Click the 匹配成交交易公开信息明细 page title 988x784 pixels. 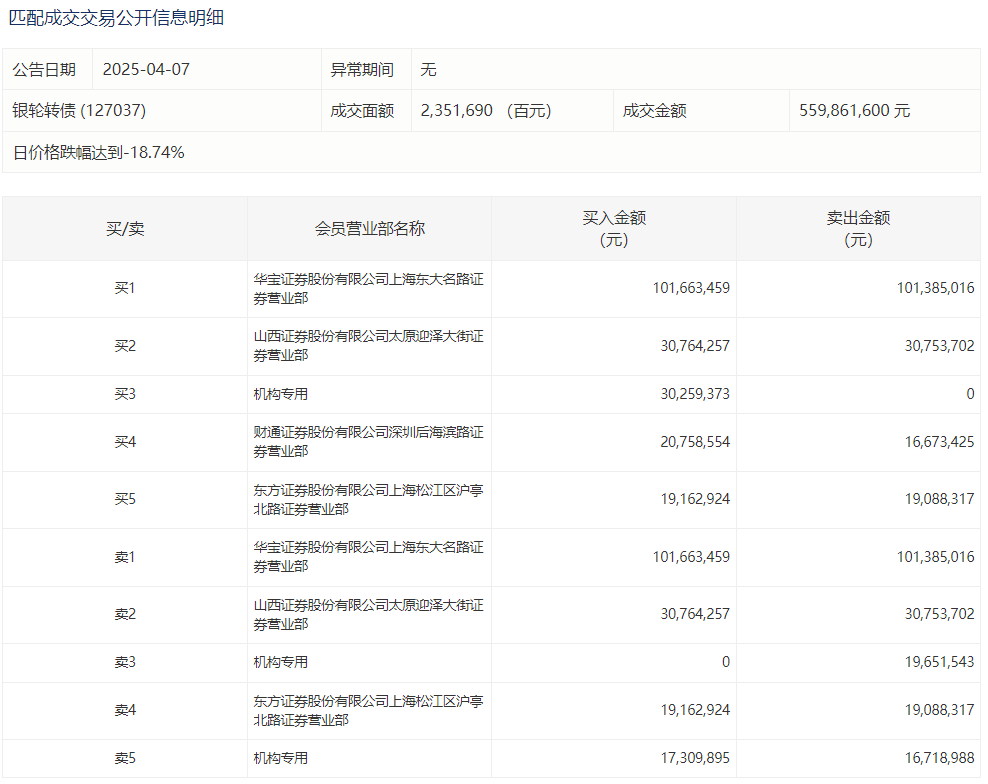coord(116,19)
